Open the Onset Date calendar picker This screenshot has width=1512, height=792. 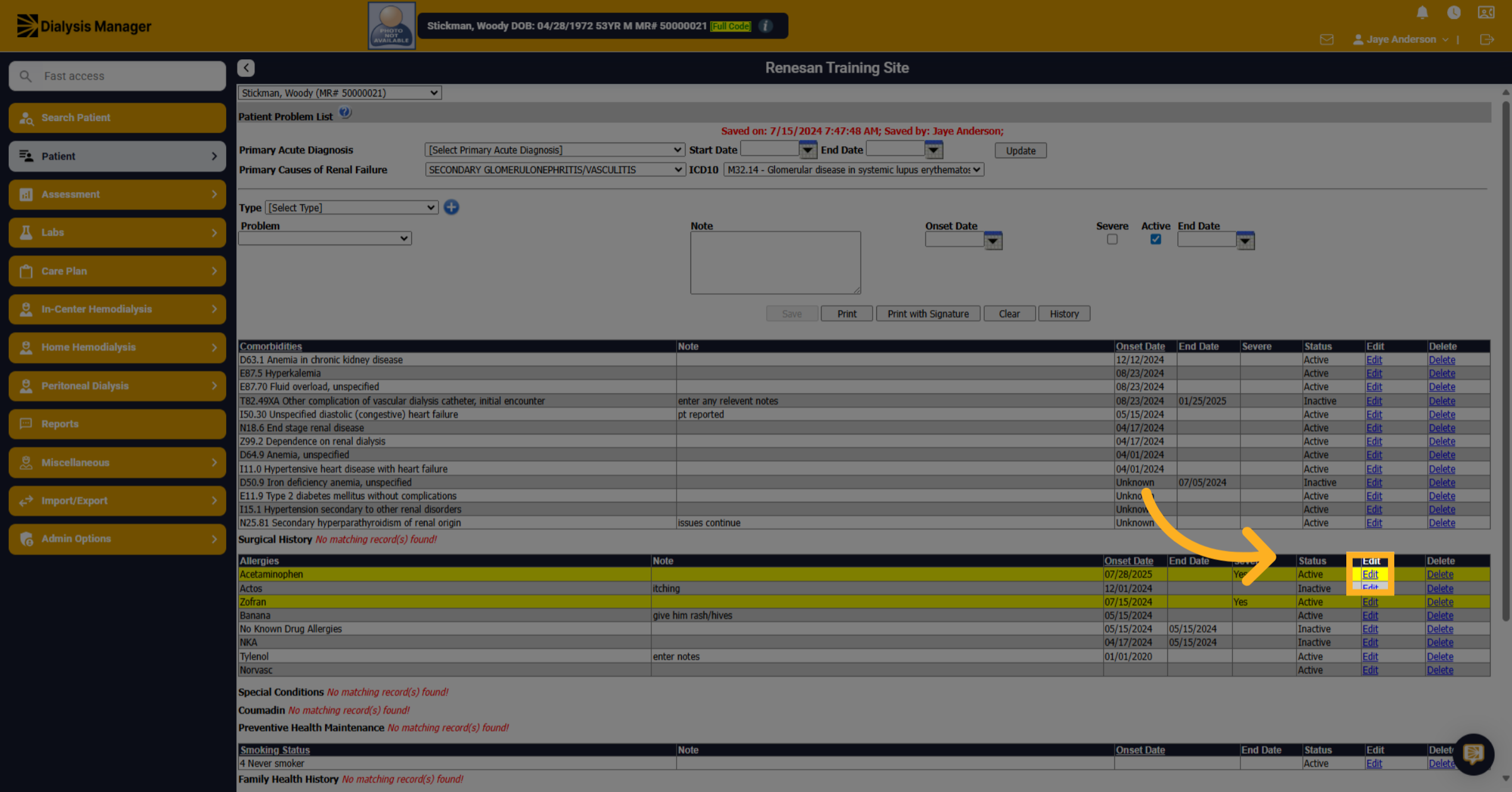tap(993, 240)
